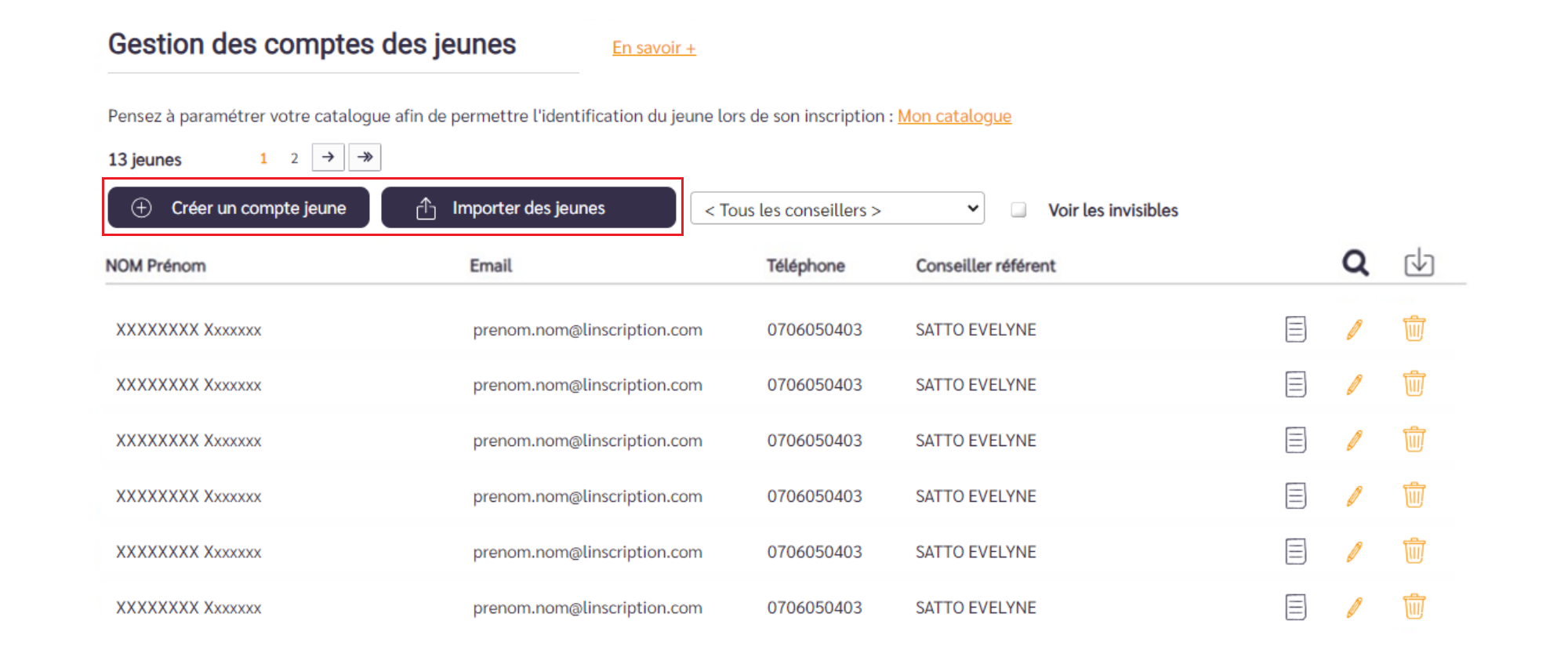Click the NOM Prénom column header

(155, 266)
